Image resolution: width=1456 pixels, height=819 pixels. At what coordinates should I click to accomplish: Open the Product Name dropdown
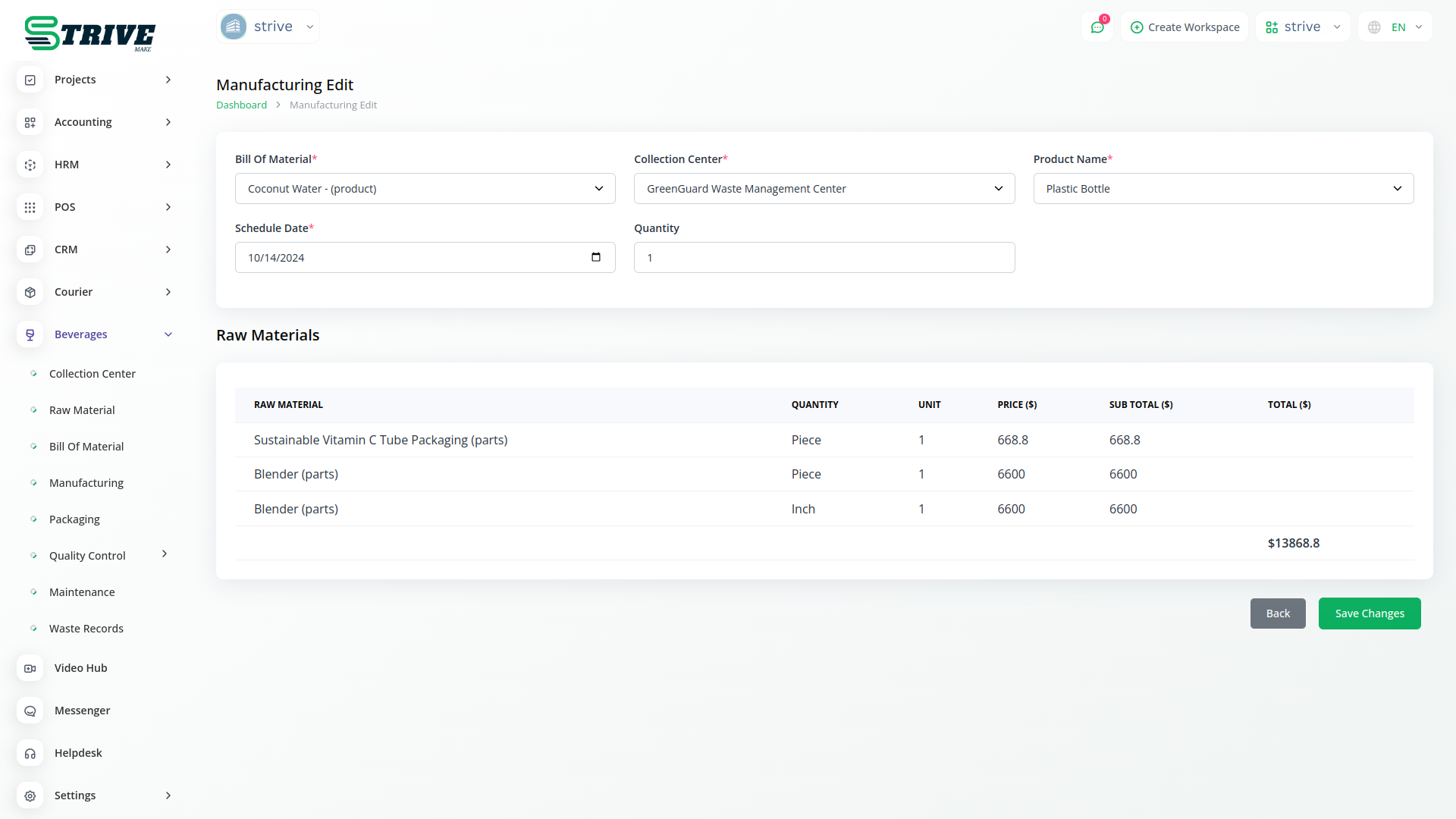point(1222,189)
